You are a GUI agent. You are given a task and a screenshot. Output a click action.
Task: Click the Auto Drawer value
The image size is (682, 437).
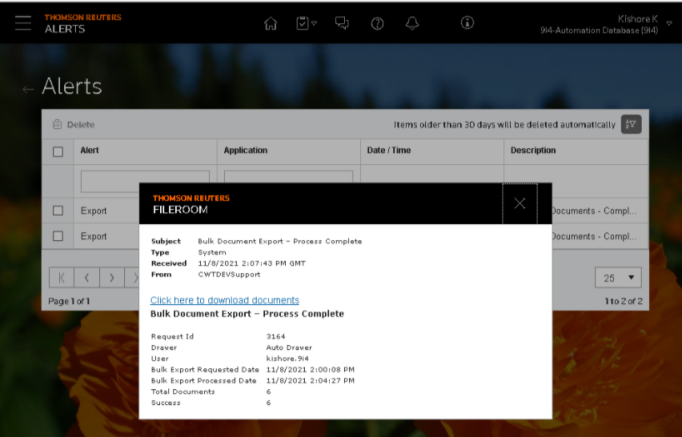coord(289,348)
